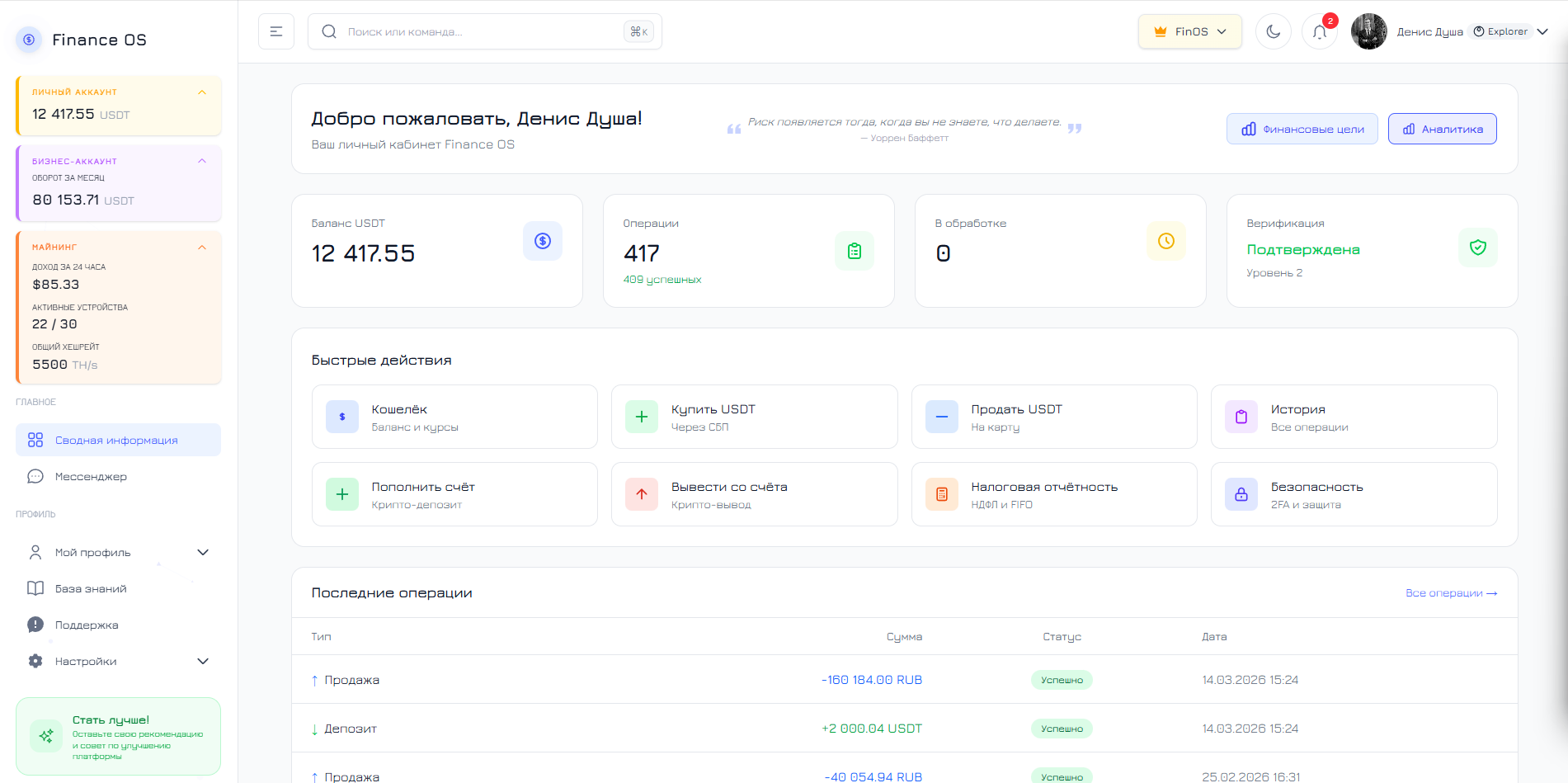Click the green plus icon for Купить USDT
Viewport: 1568px width, 783px height.
[x=642, y=417]
